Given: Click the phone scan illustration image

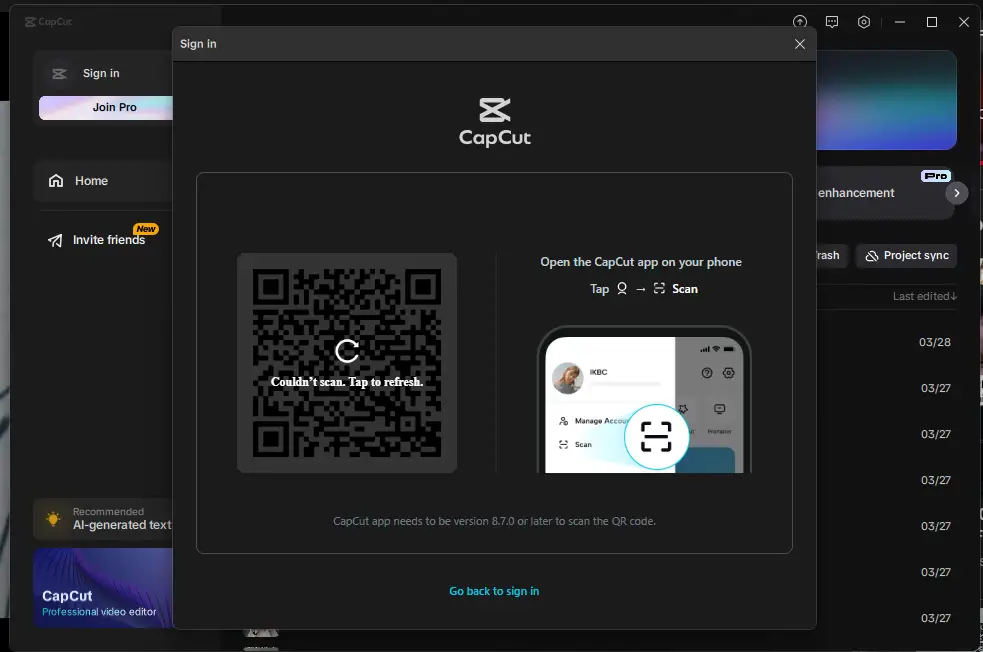Looking at the screenshot, I should [644, 399].
